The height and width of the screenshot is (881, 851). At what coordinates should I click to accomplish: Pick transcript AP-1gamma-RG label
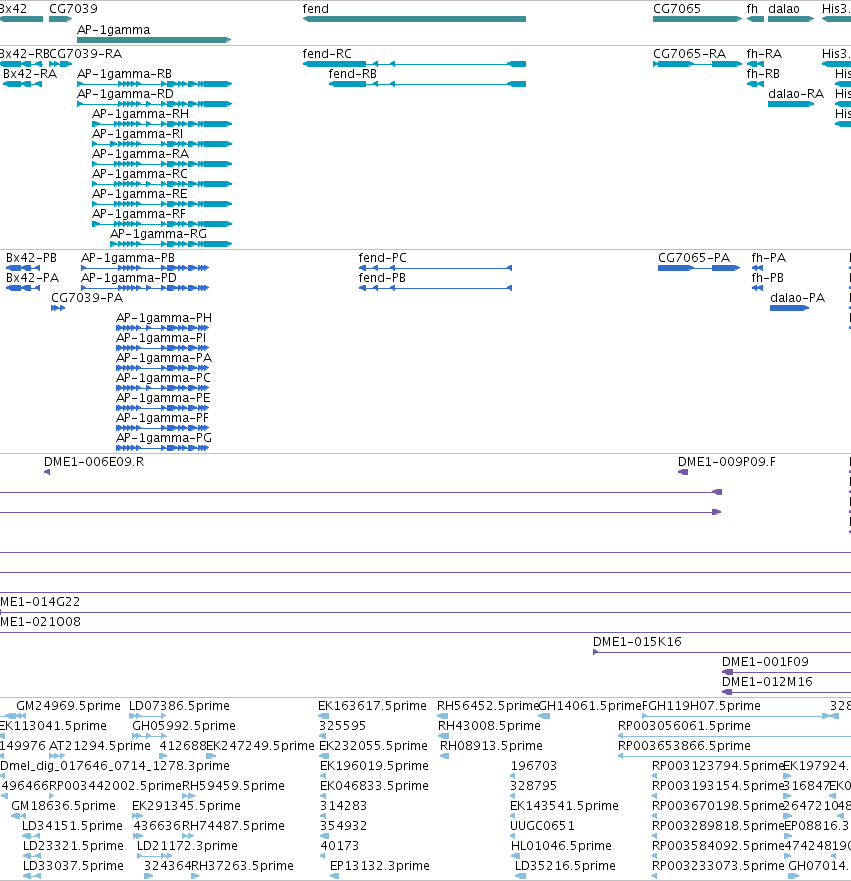tap(158, 234)
